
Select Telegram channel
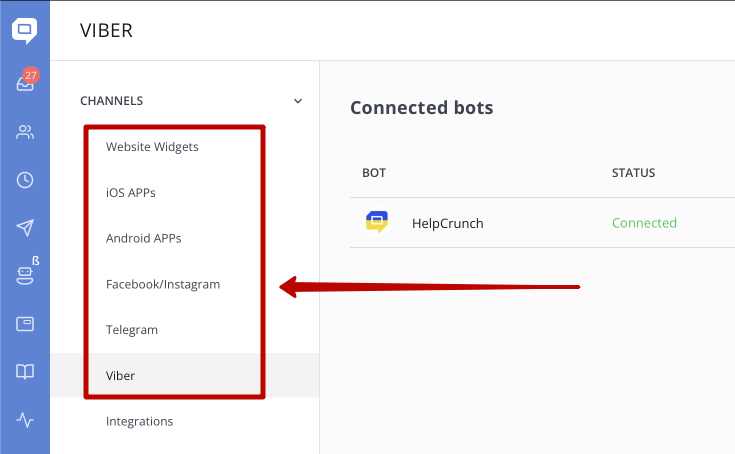click(x=132, y=330)
